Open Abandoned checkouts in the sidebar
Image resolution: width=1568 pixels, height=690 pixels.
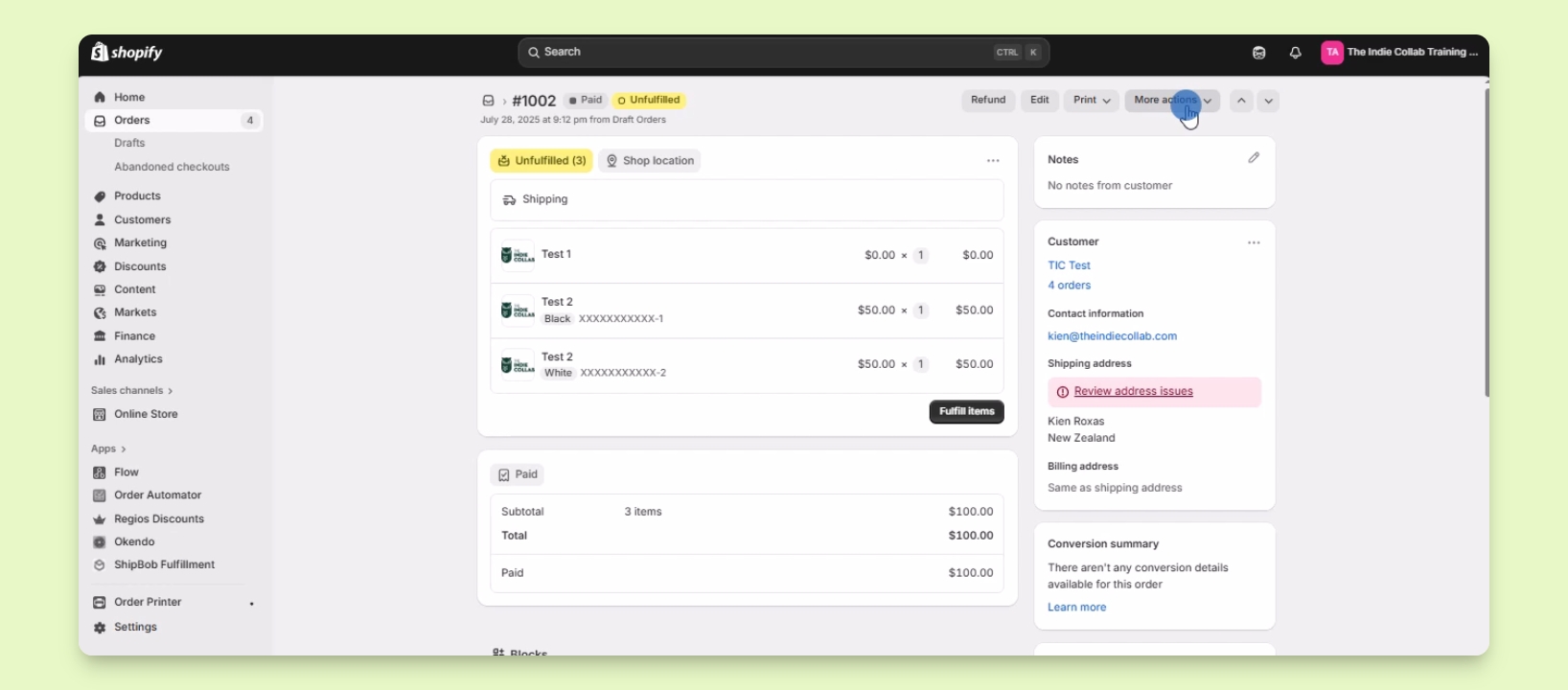tap(172, 167)
